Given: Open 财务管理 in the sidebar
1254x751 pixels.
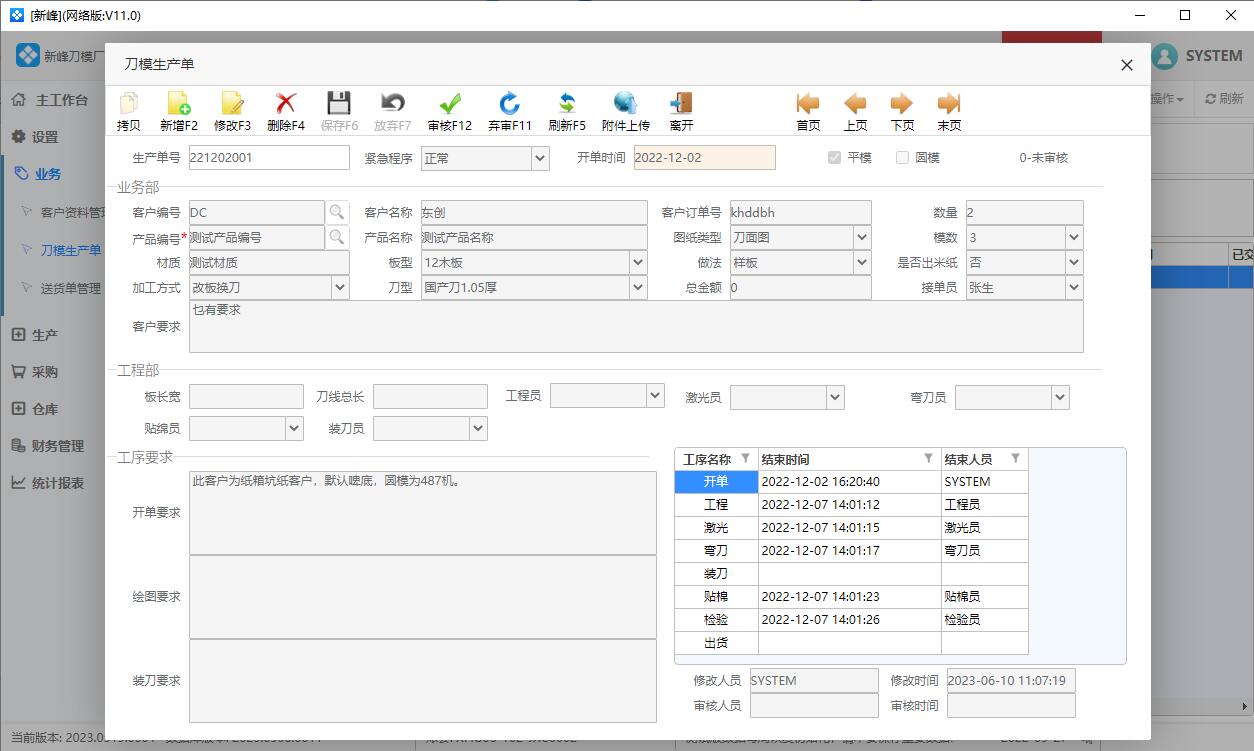Looking at the screenshot, I should tap(48, 446).
